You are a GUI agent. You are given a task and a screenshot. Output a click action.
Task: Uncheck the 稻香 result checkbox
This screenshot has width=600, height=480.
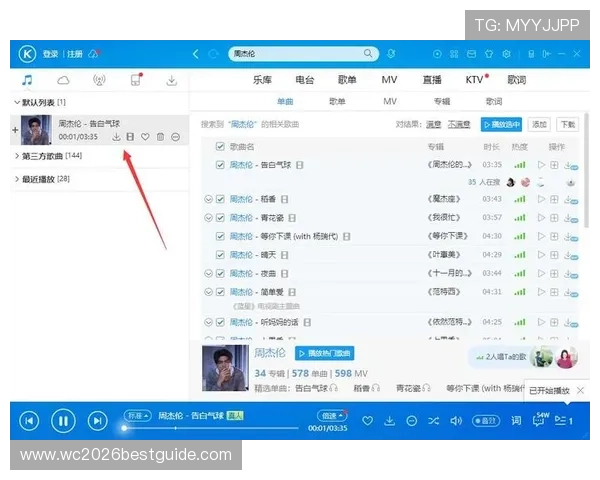coord(220,199)
